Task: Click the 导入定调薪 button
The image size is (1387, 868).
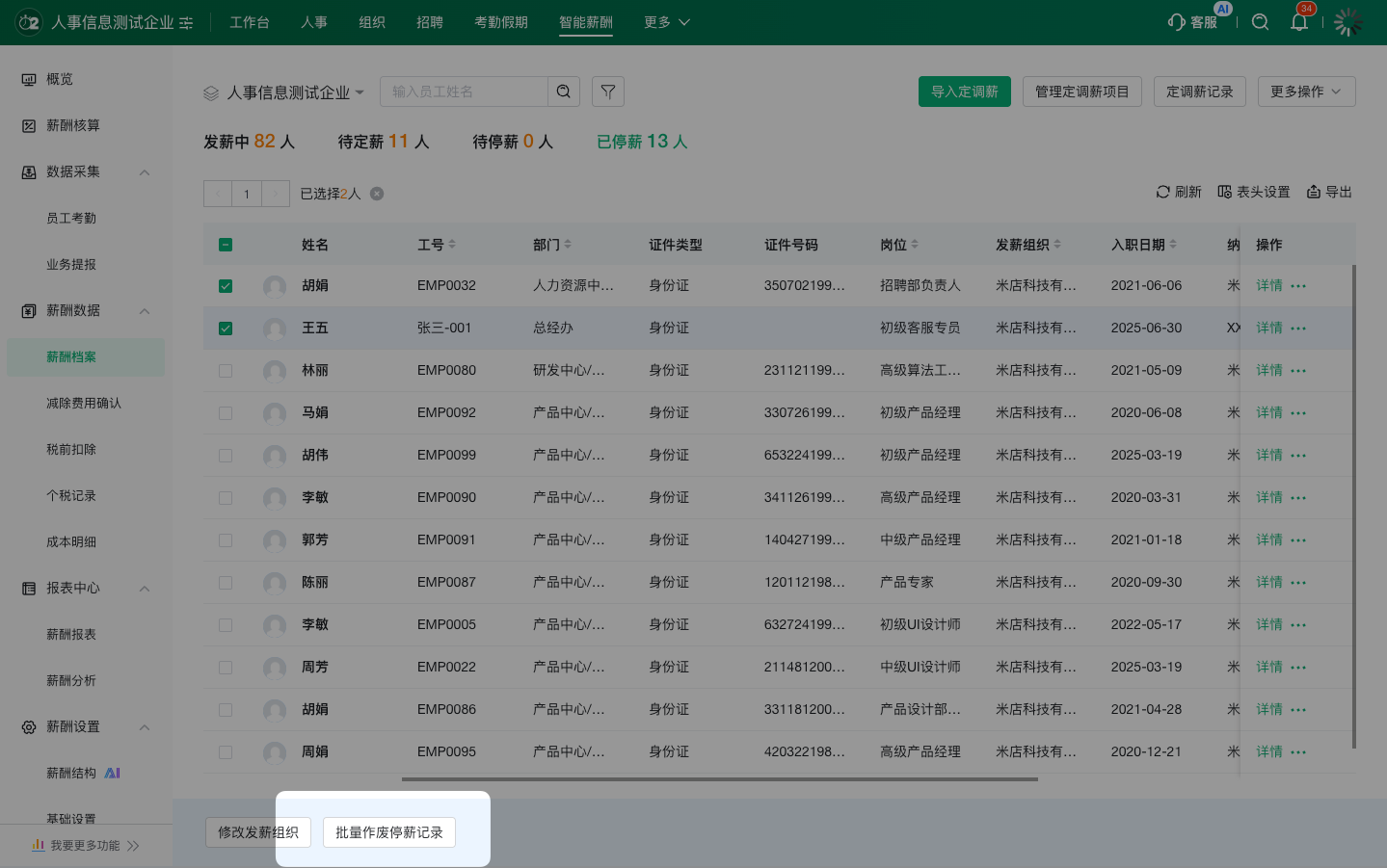Action: tap(964, 92)
